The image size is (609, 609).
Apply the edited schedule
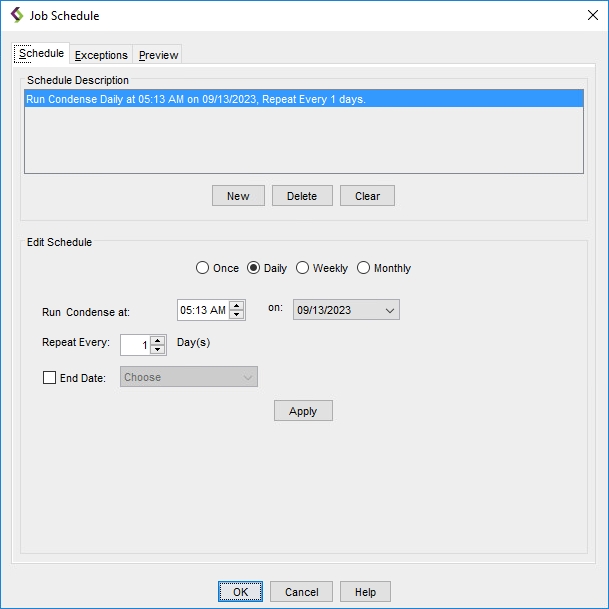[x=303, y=411]
